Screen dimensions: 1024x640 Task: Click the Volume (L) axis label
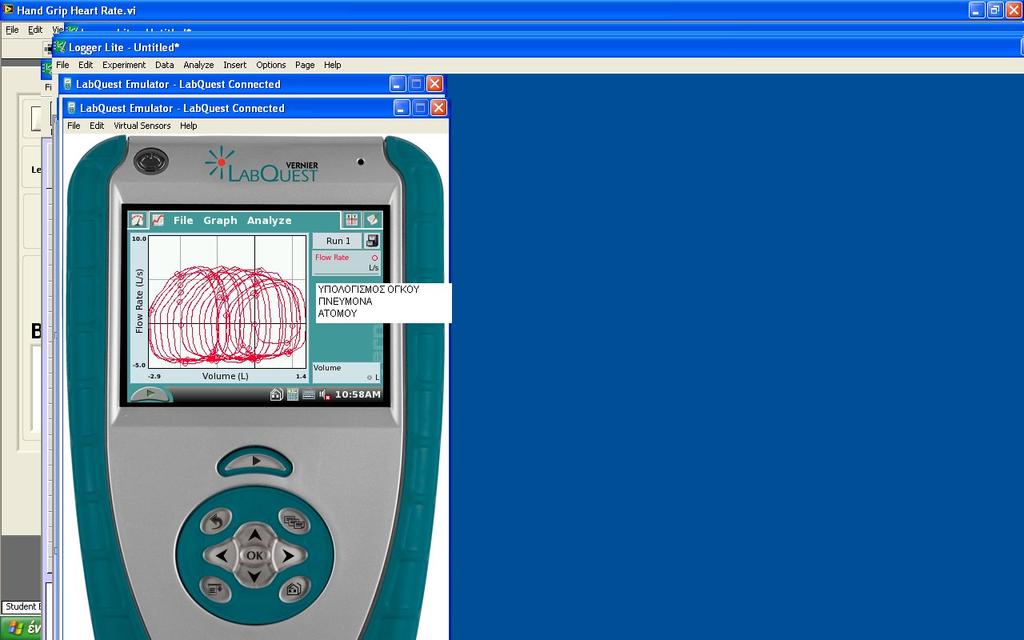click(225, 376)
